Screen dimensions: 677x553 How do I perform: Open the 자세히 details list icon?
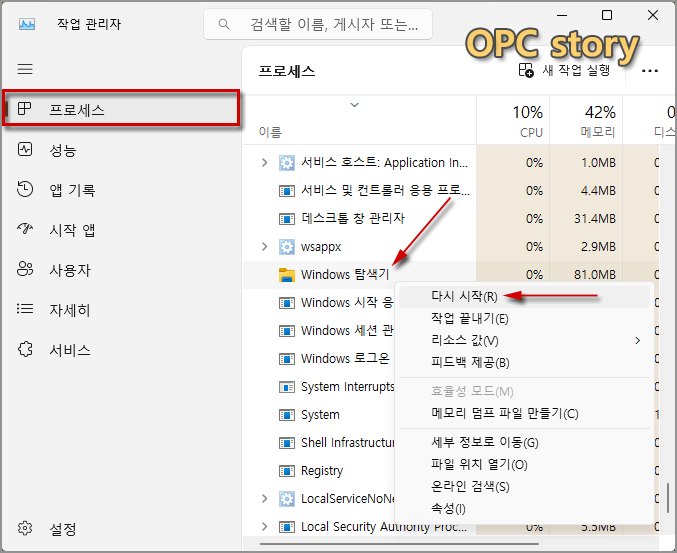[x=25, y=309]
